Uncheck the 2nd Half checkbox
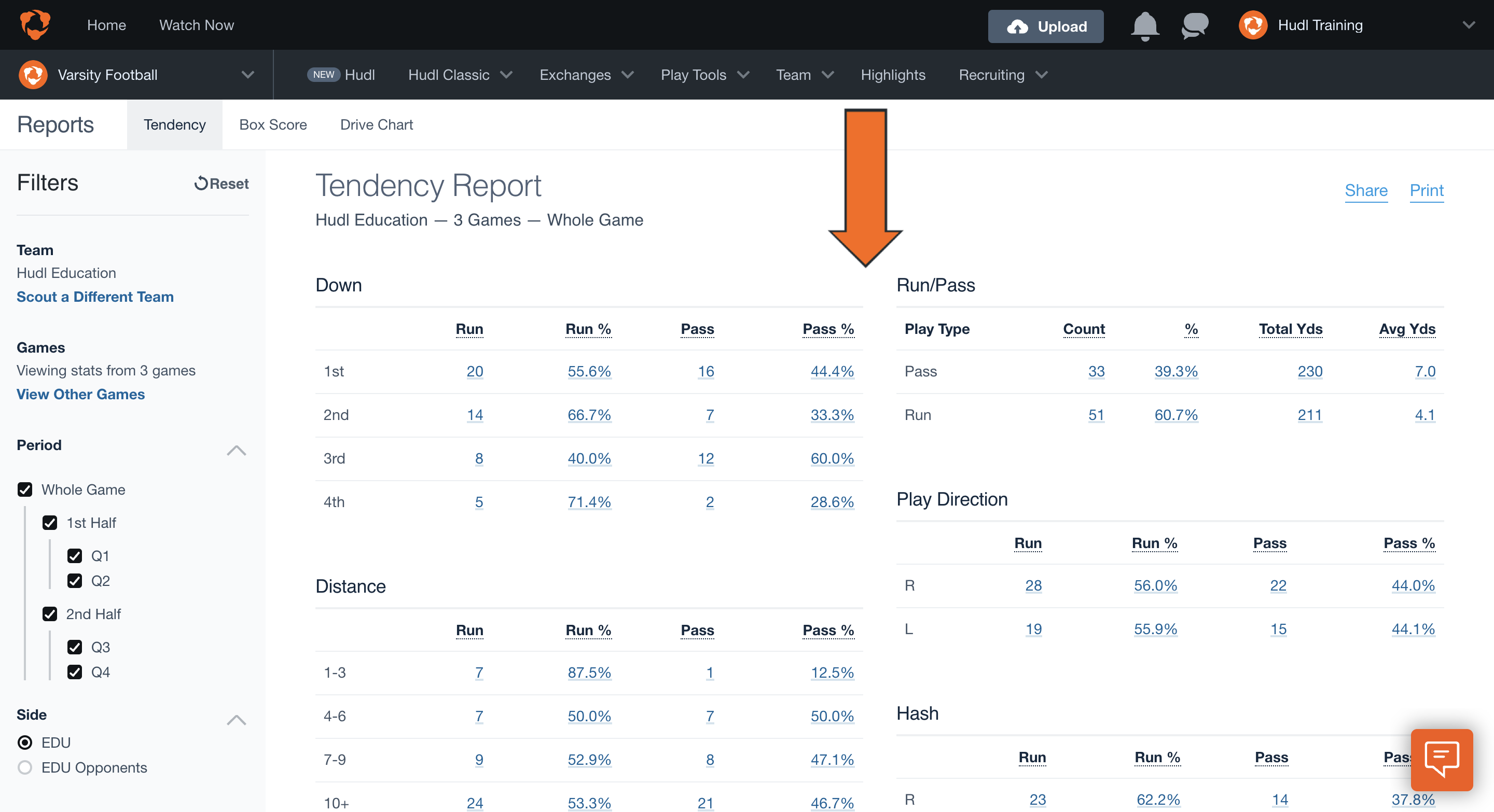Viewport: 1494px width, 812px height. [x=50, y=614]
